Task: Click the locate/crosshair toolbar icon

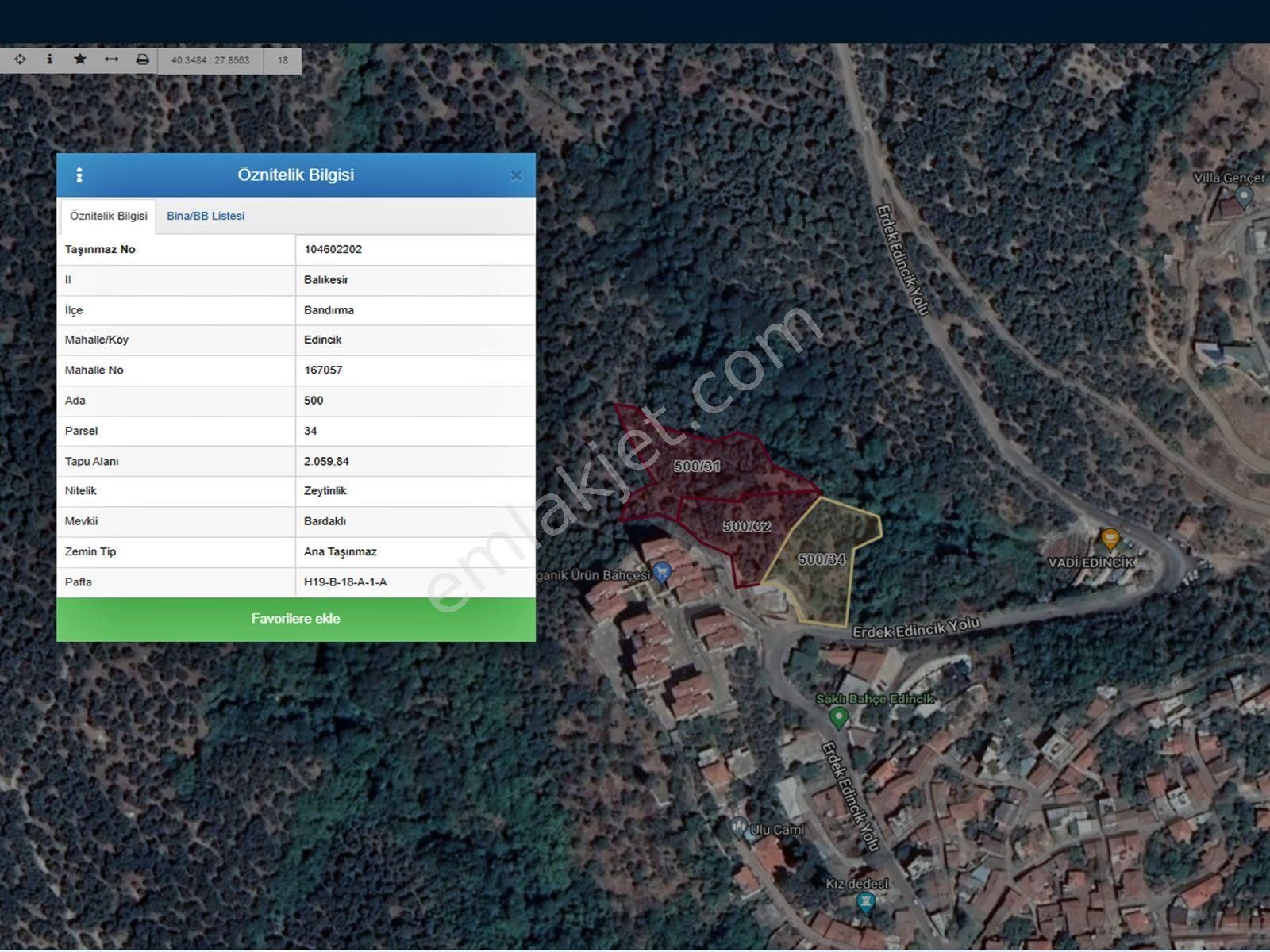Action: pyautogui.click(x=20, y=59)
